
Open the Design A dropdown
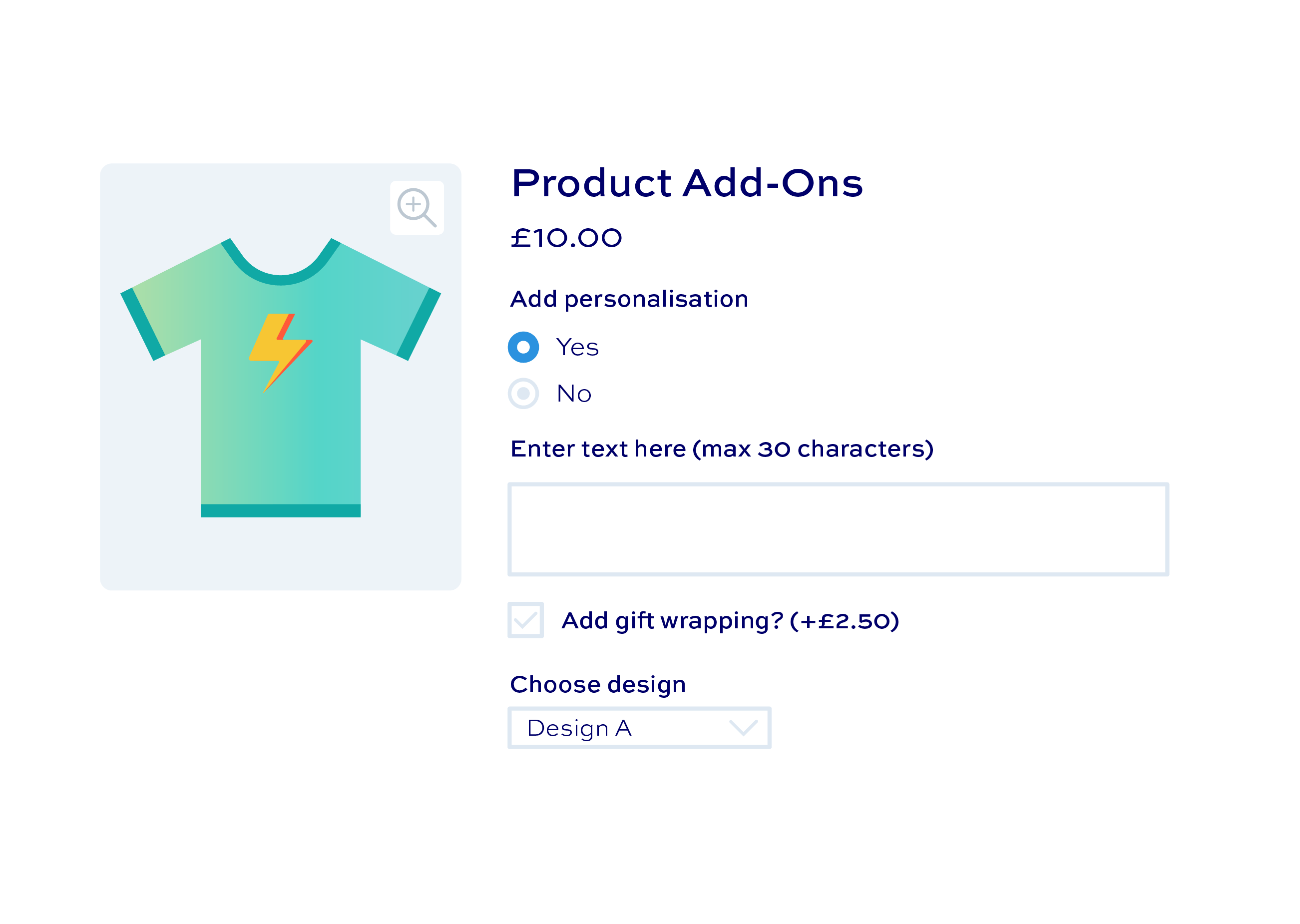click(x=638, y=728)
